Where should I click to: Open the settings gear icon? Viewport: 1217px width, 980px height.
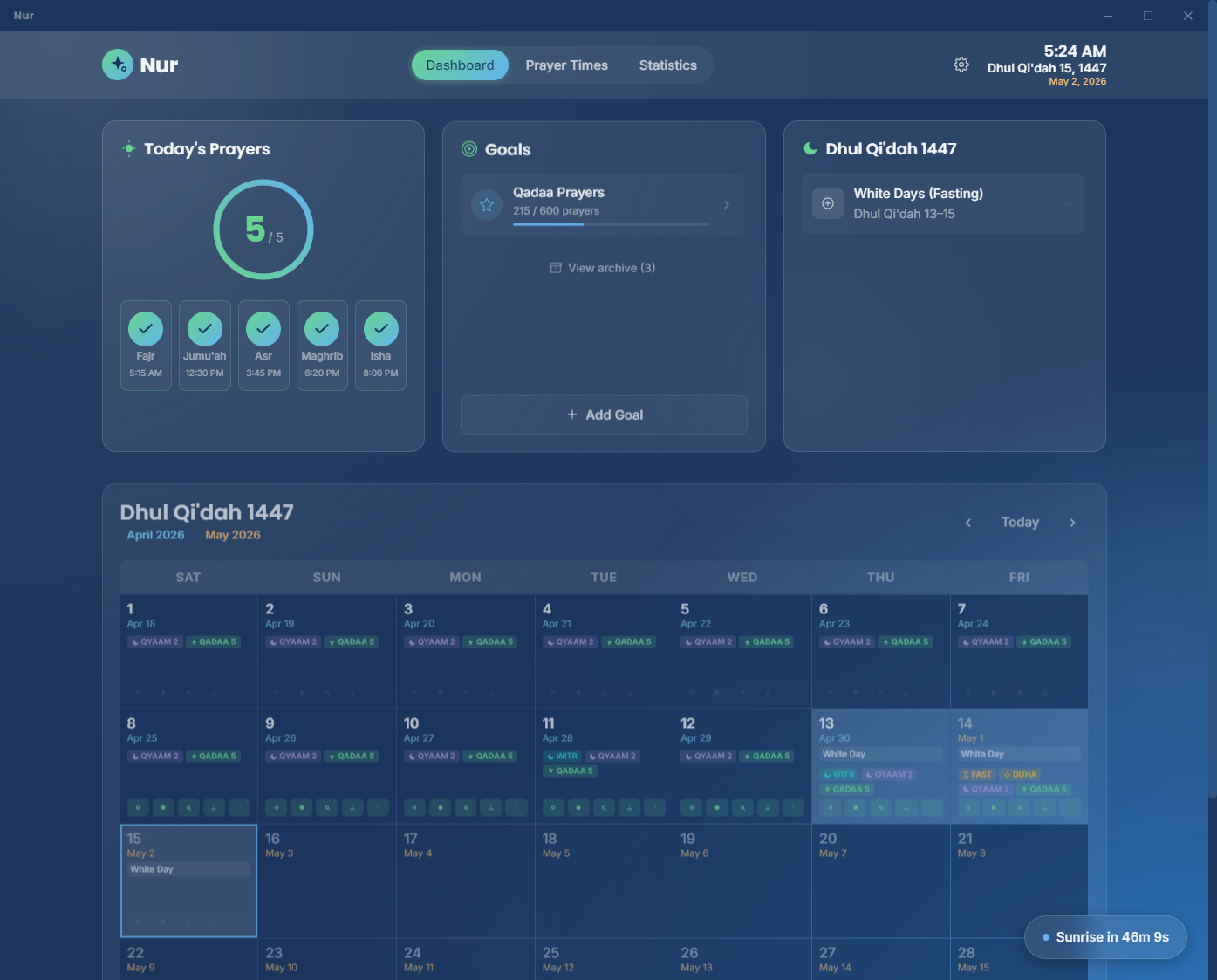961,65
